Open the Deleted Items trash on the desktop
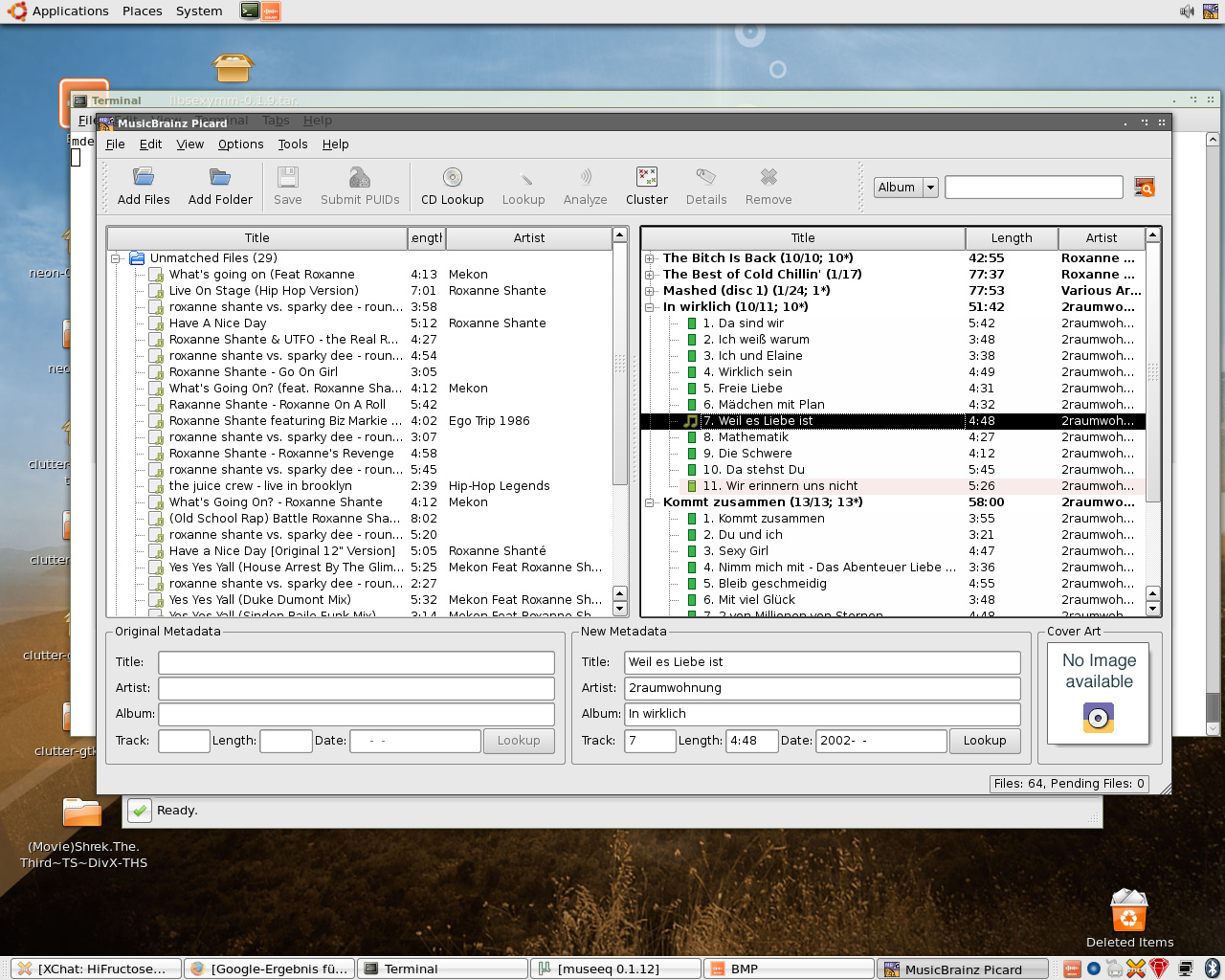The image size is (1225, 980). [x=1129, y=910]
